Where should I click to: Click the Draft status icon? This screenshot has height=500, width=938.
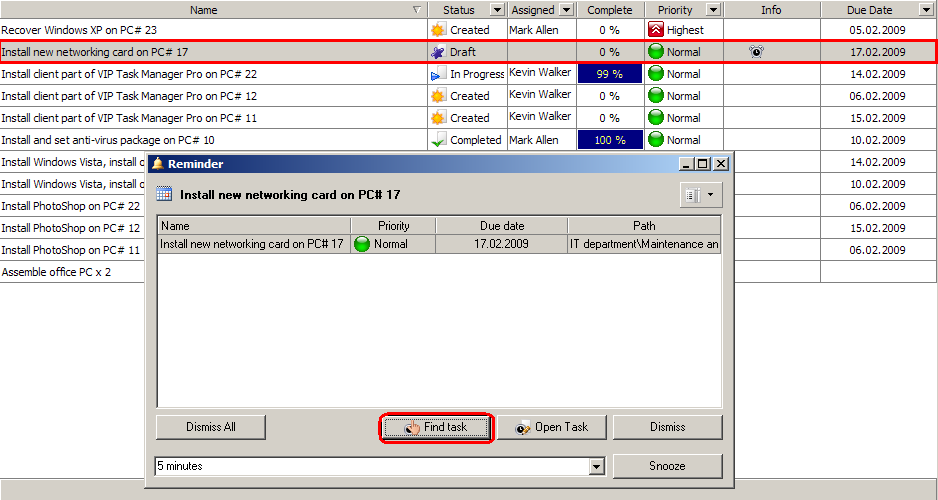point(437,52)
